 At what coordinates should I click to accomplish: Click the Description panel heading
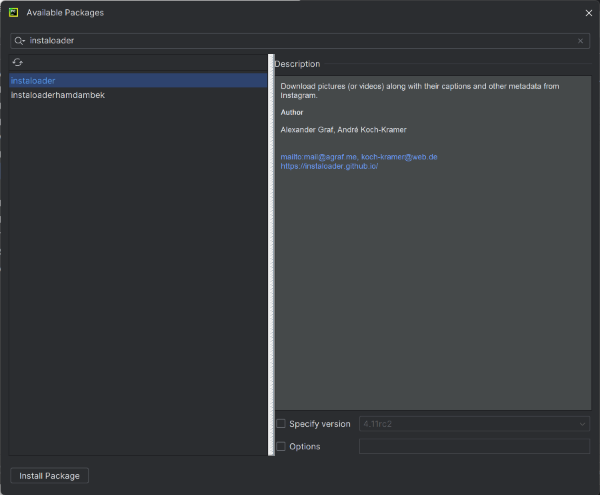tap(297, 64)
